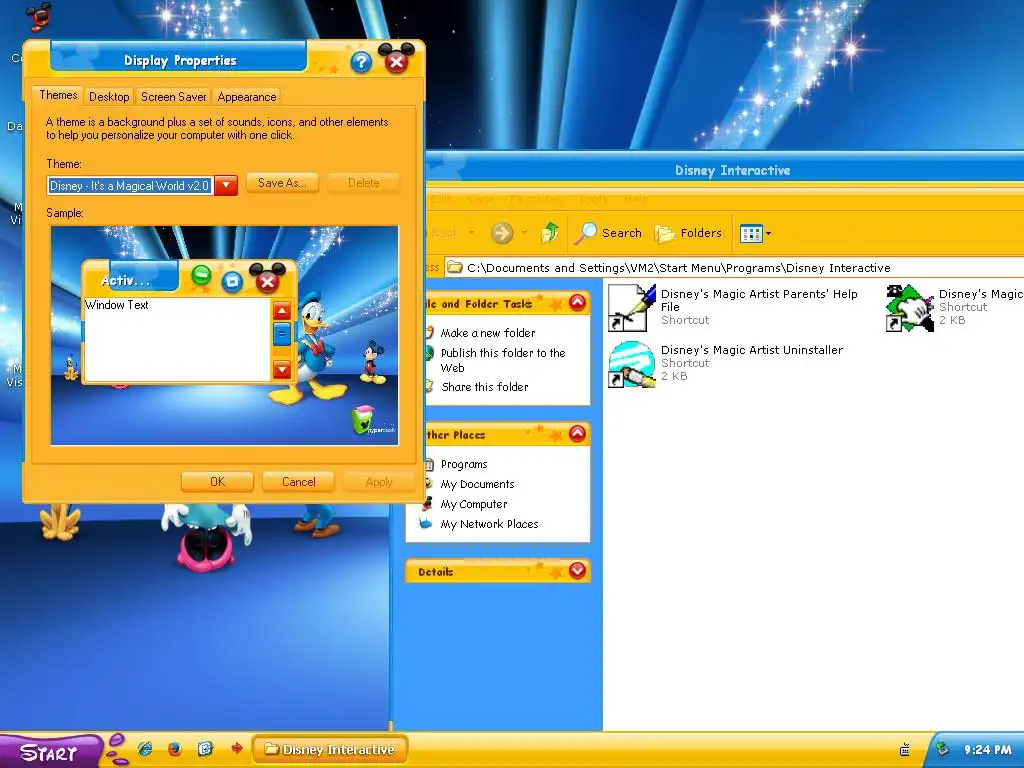Click the Make a new folder link
The width and height of the screenshot is (1024, 768).
click(x=488, y=333)
